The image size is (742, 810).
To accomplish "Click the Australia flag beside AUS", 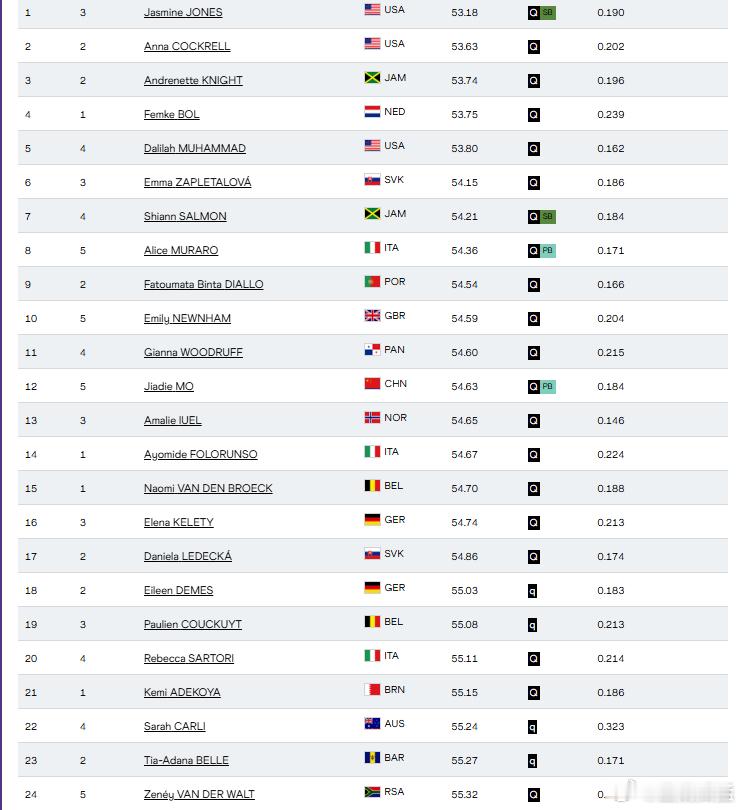I will pos(372,723).
